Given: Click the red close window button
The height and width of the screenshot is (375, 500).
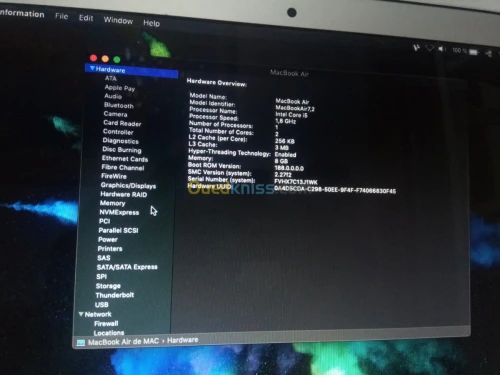Looking at the screenshot, I should pos(94,58).
